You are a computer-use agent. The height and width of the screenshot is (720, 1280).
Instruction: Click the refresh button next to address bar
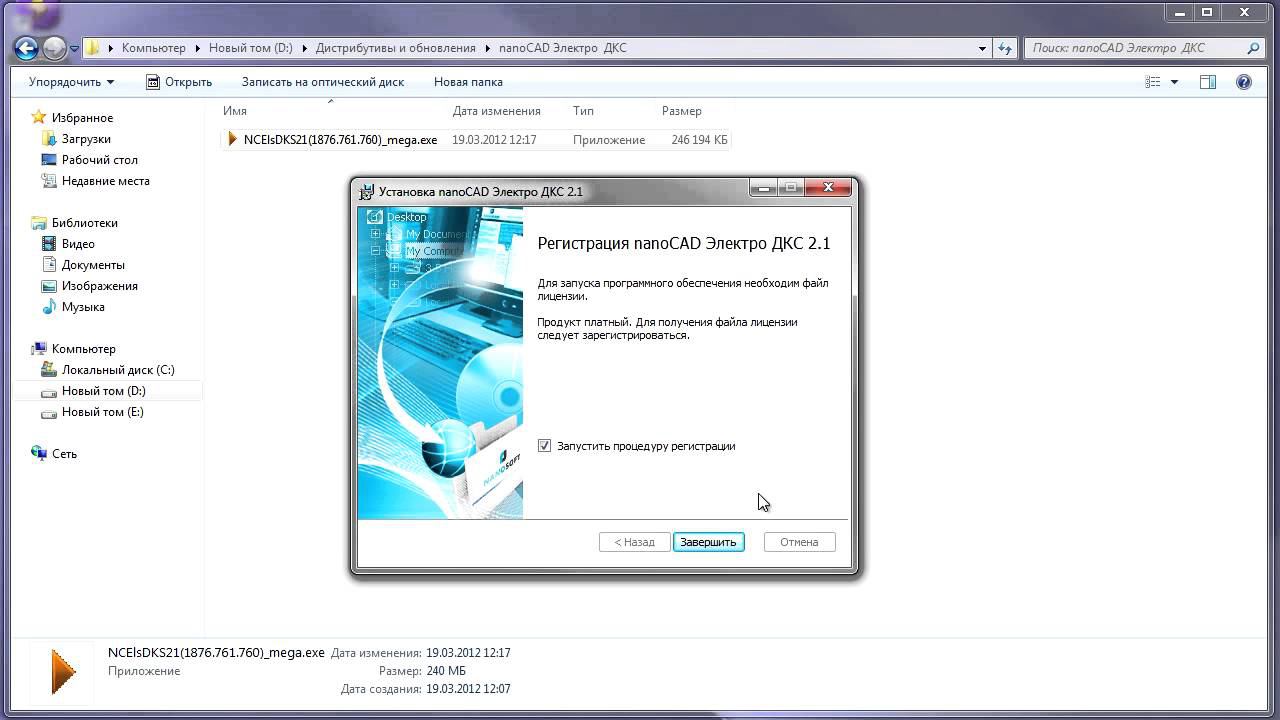[1005, 48]
